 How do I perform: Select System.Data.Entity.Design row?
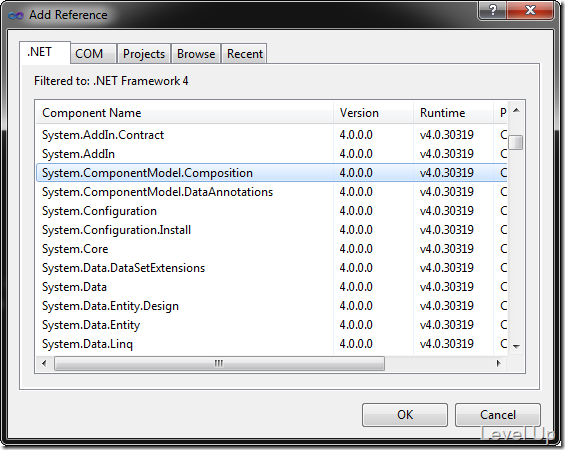click(272, 306)
